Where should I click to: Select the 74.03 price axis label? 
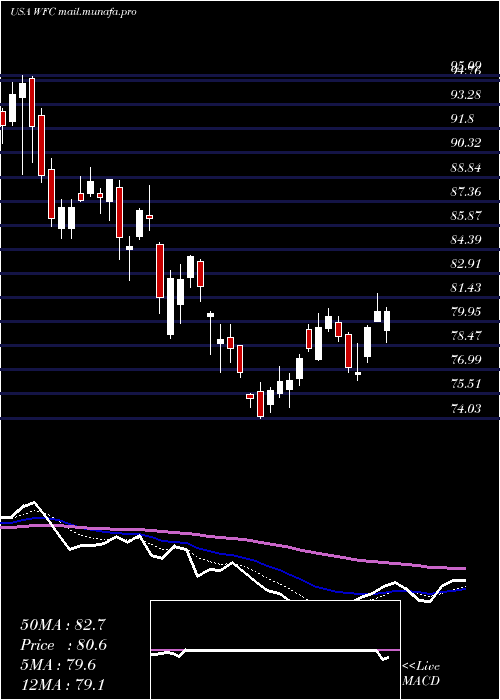click(466, 408)
